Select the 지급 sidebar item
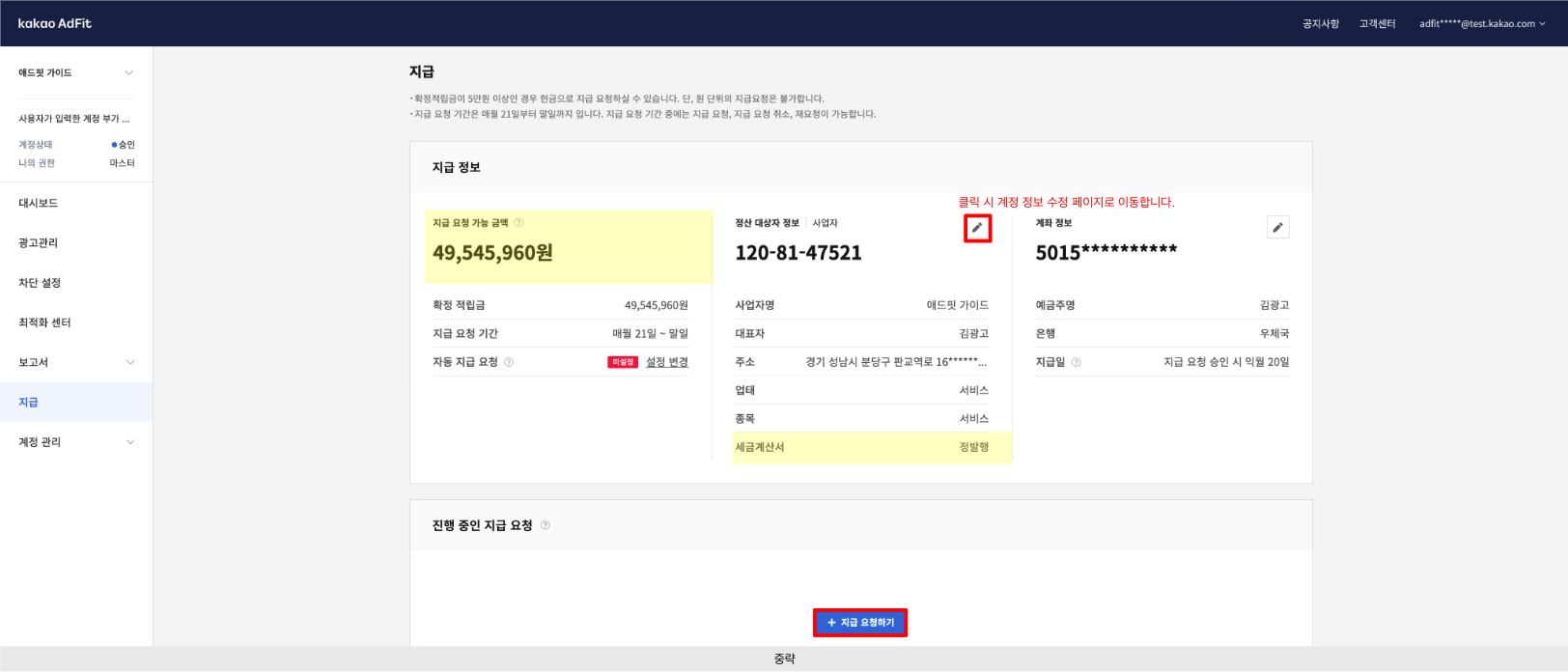Screen dimensions: 1568x672 [x=29, y=402]
